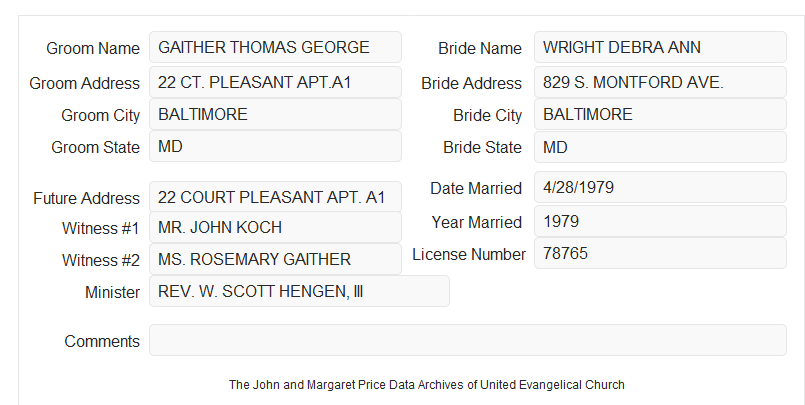Select the Future Address field
Viewport: 805px width, 405px height.
click(x=275, y=197)
